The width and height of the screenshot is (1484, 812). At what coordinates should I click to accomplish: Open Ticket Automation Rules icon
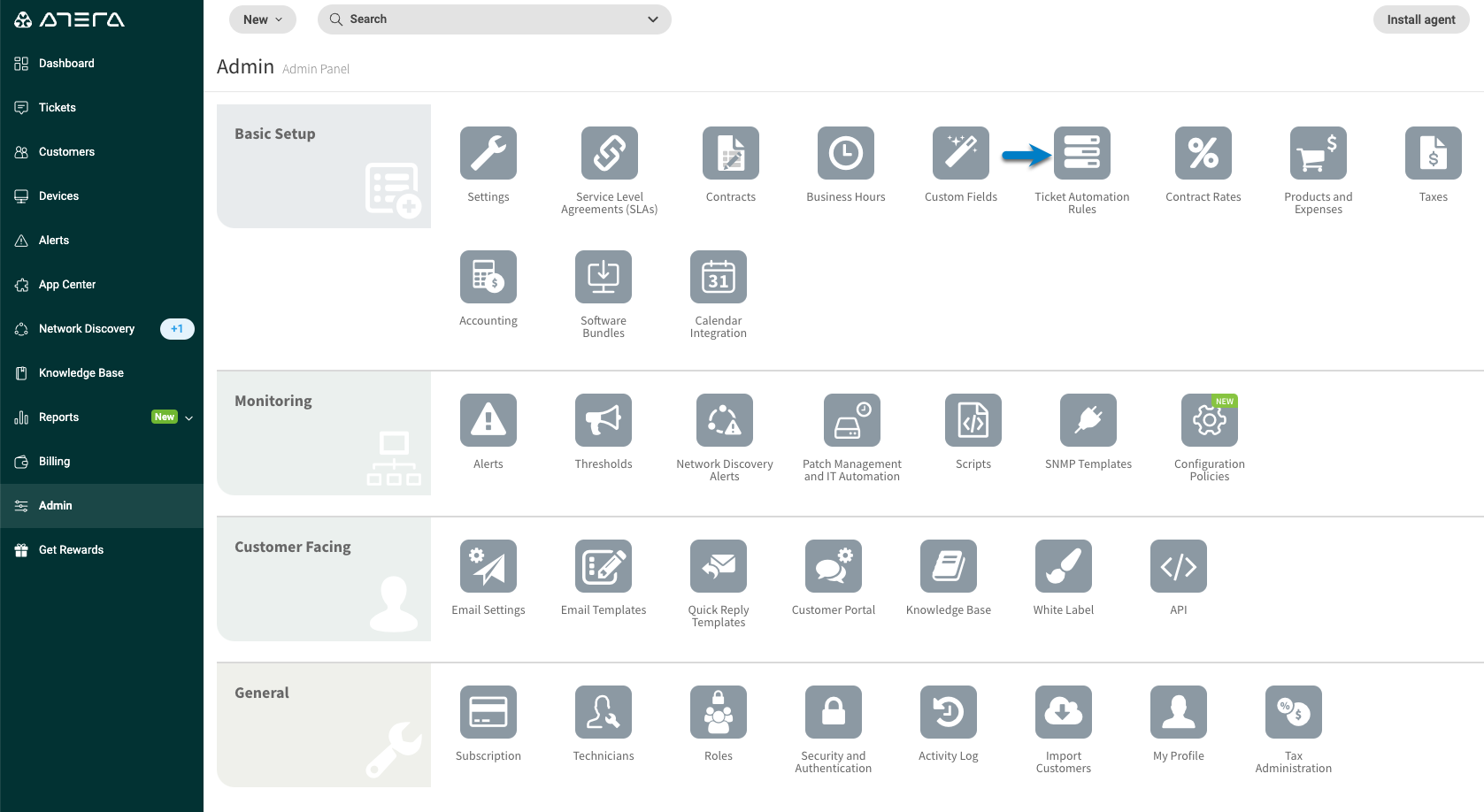pyautogui.click(x=1082, y=153)
